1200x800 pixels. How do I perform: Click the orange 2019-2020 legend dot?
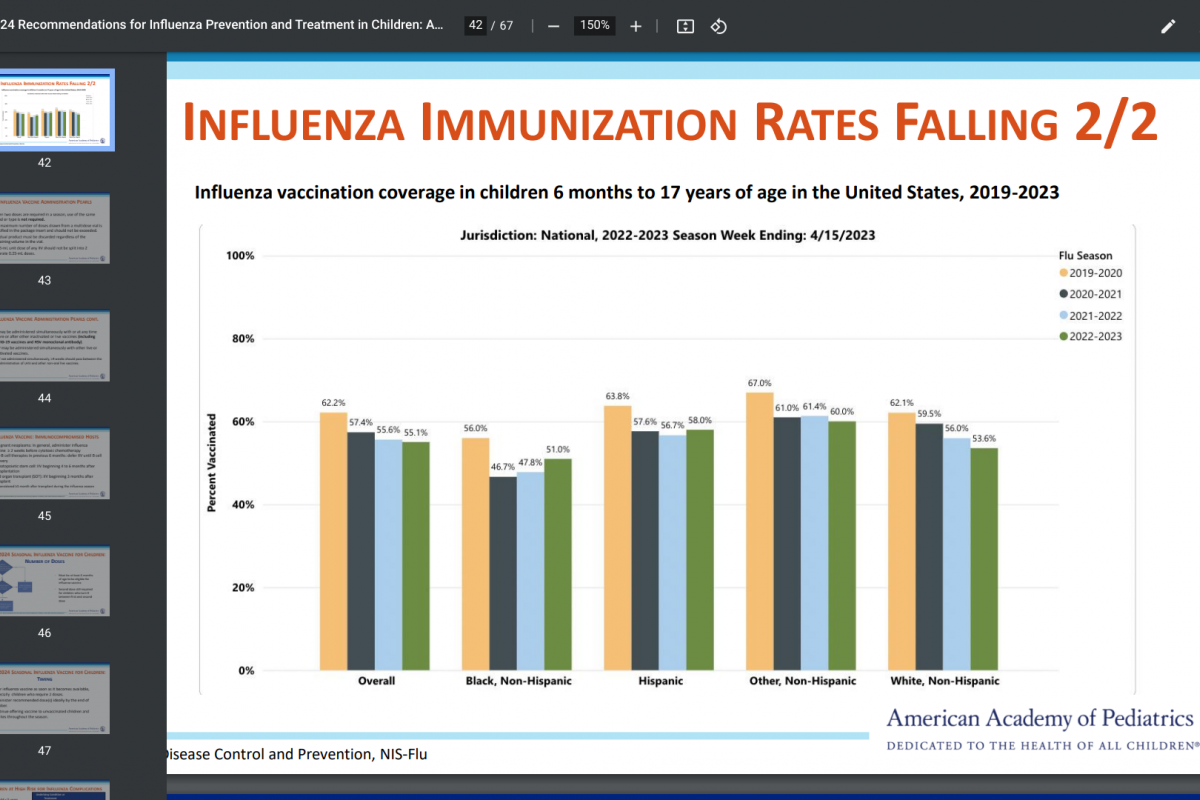pos(1064,272)
